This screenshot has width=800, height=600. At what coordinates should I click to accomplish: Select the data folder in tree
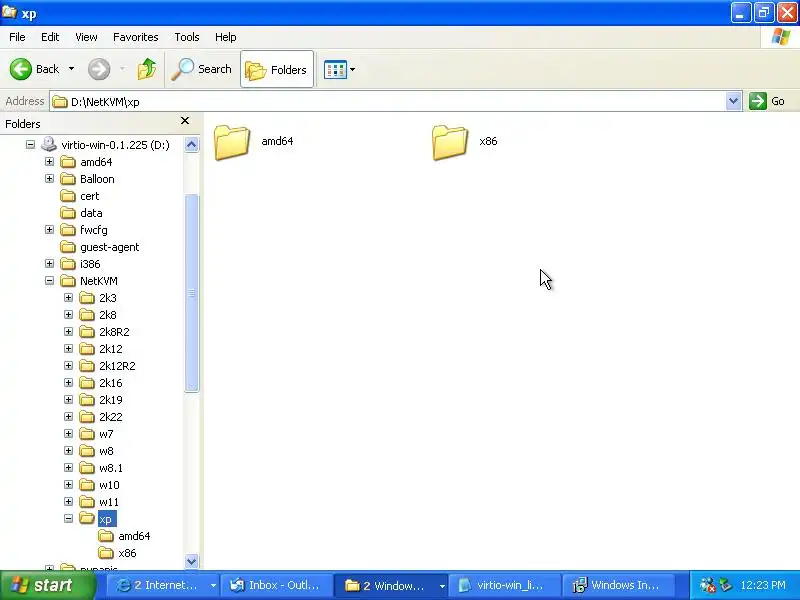(91, 213)
